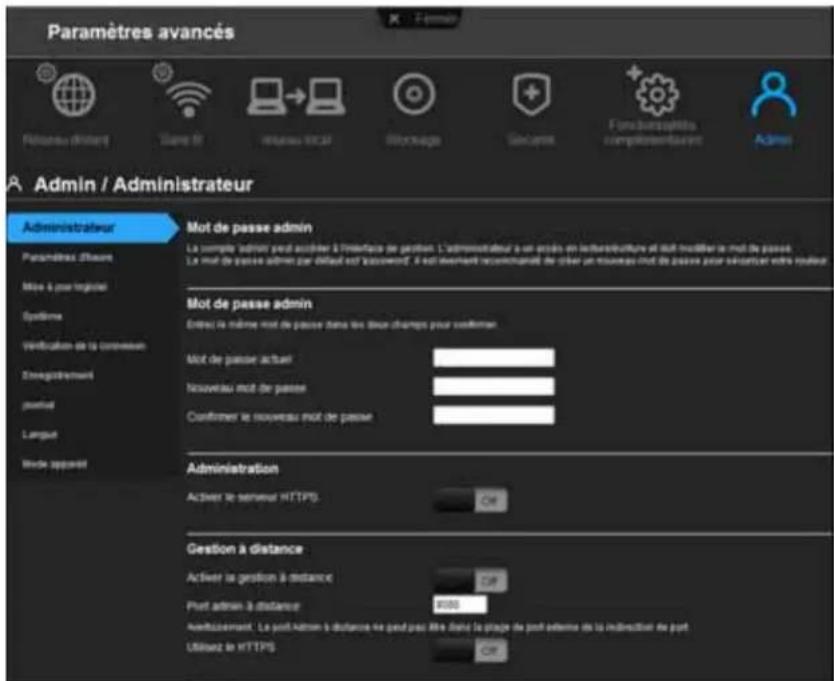Image resolution: width=834 pixels, height=681 pixels.
Task: Click the Paramètres avancés title
Action: pos(141,32)
